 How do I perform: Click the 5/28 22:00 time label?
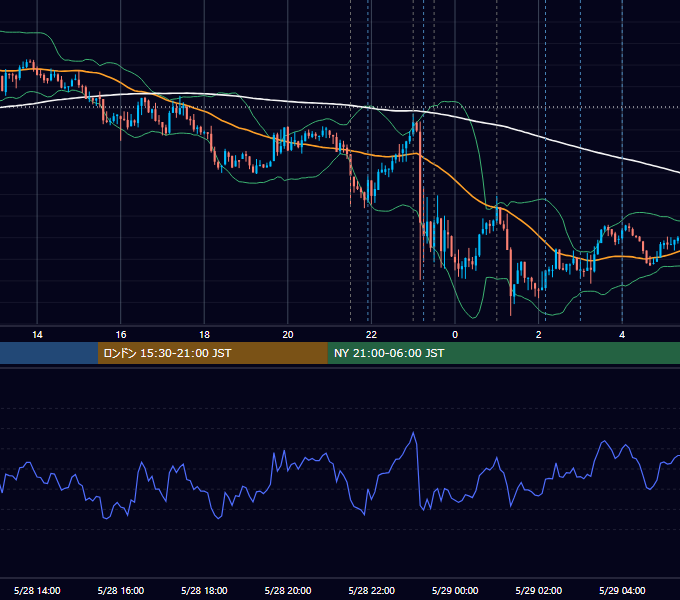click(x=372, y=590)
